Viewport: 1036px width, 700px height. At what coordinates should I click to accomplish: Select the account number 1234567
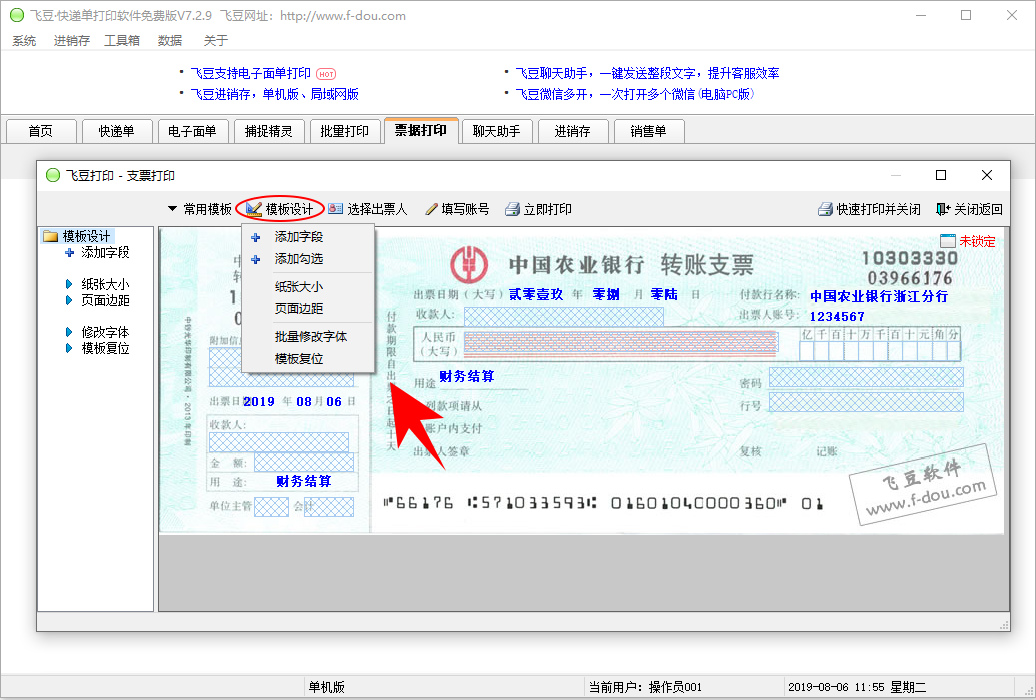pos(837,317)
